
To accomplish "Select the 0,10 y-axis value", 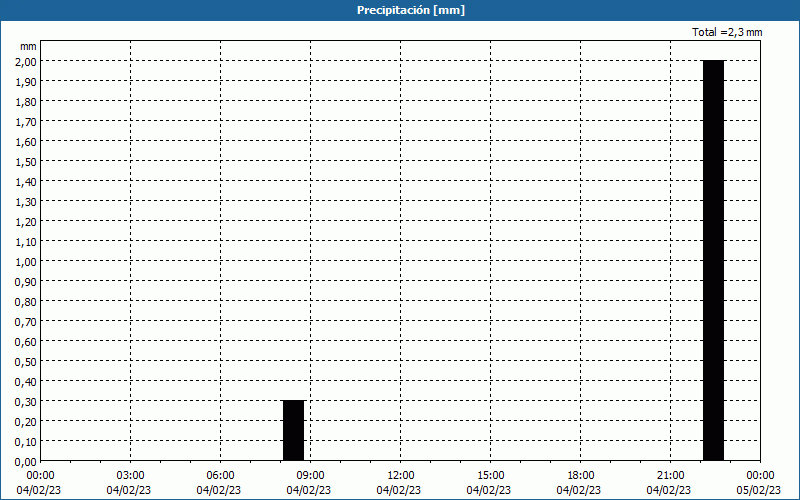I will click(x=27, y=442).
